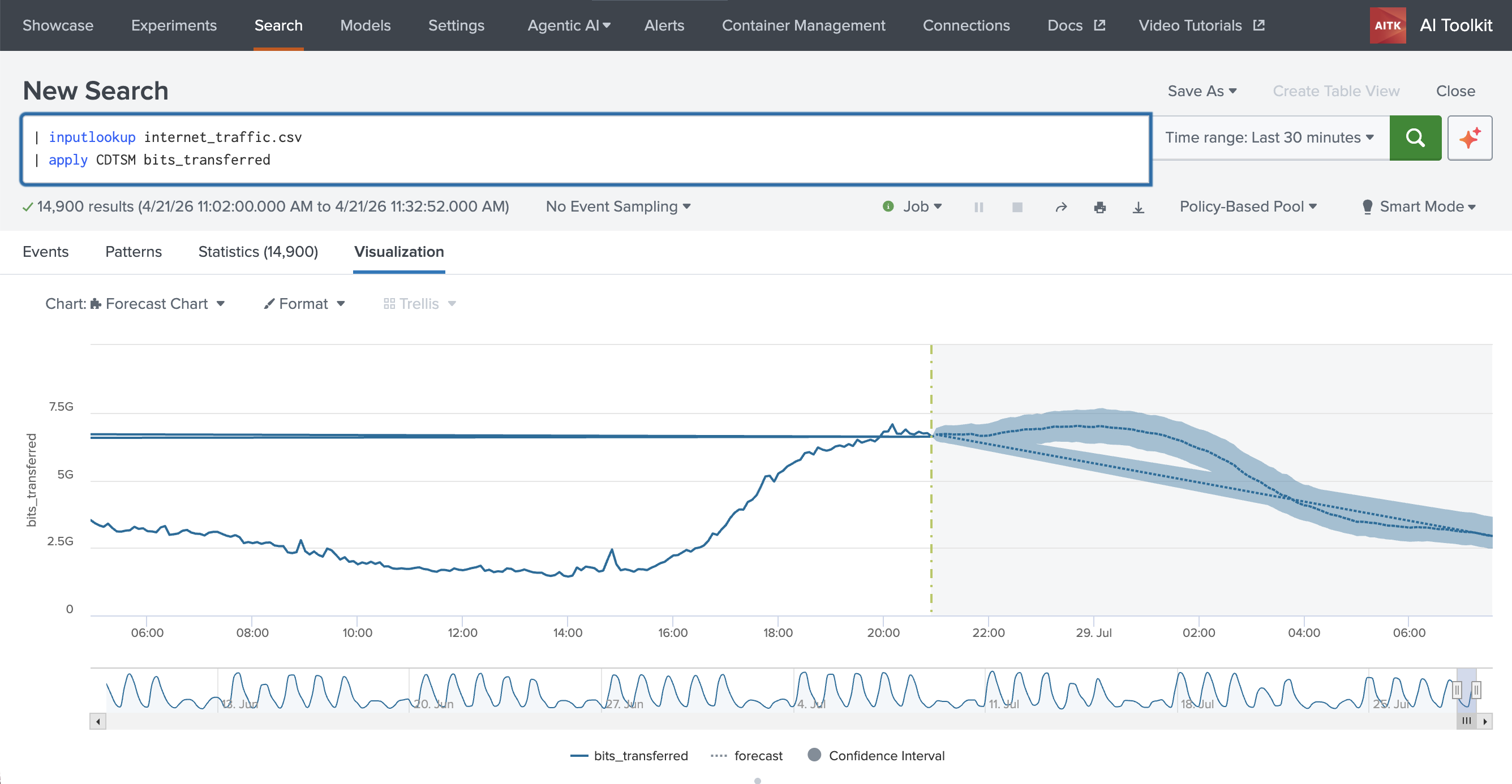Click inside the search query input
This screenshot has width=1512, height=784.
tap(585, 149)
